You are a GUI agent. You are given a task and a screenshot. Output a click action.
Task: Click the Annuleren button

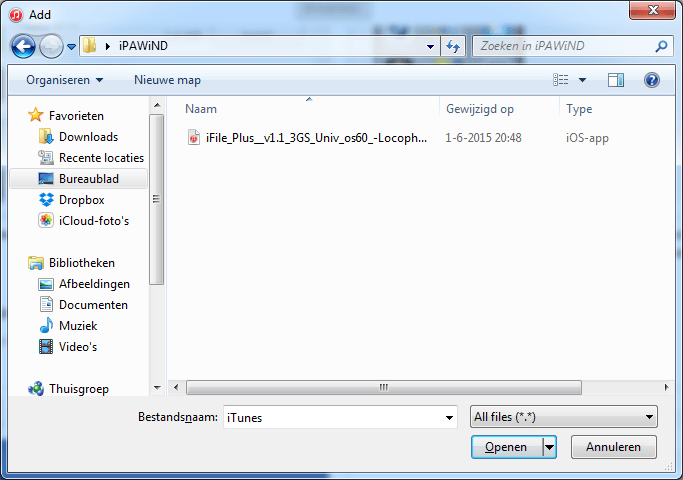(613, 447)
